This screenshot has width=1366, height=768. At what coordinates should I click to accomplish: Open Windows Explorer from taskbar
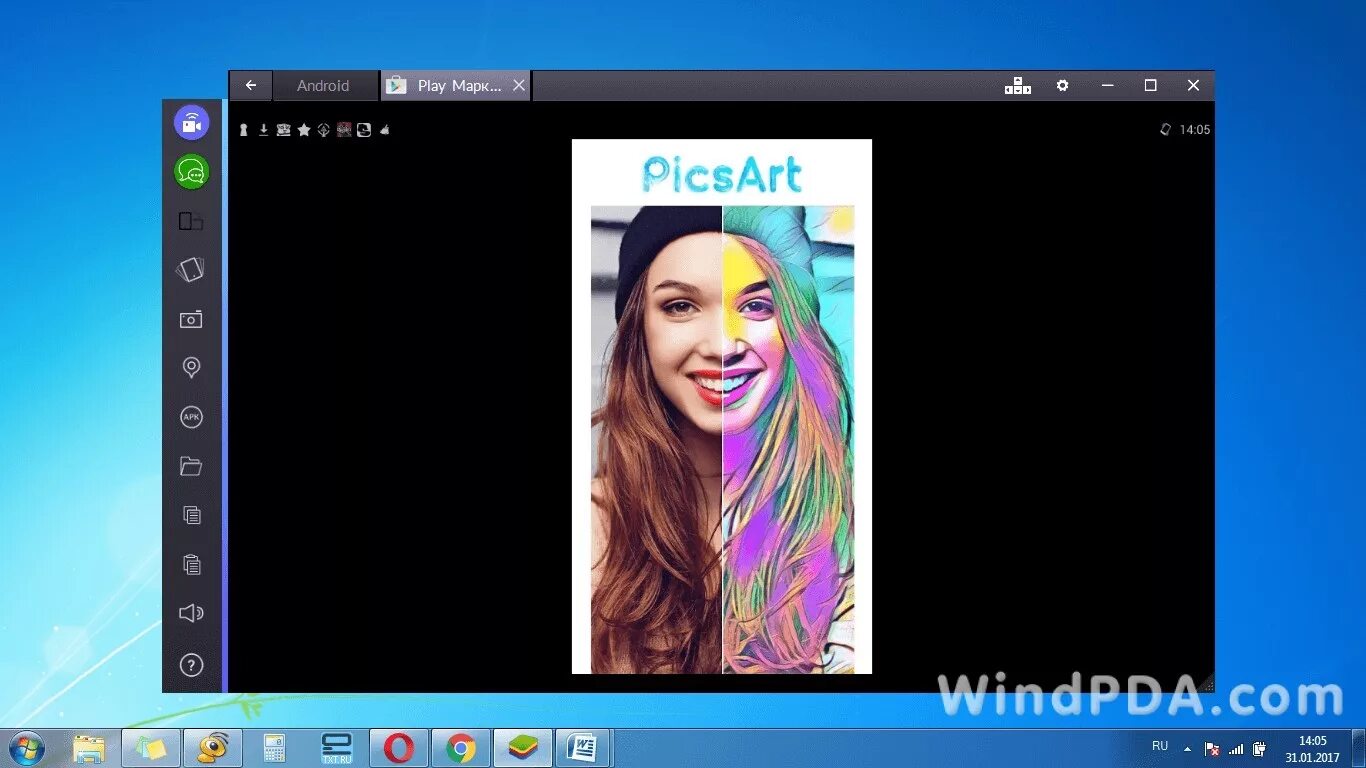[89, 748]
